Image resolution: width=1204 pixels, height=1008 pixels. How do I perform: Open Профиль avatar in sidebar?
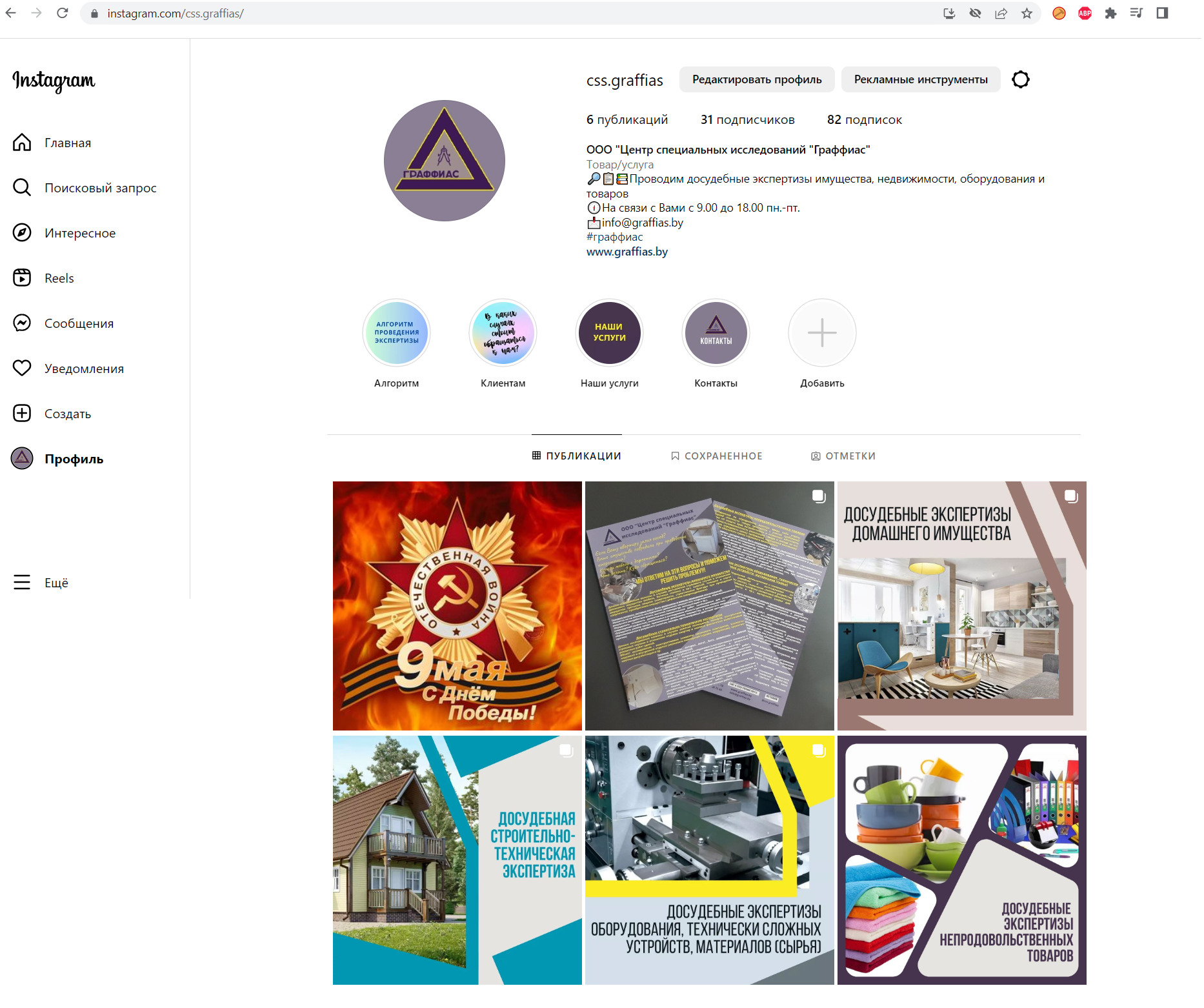22,459
